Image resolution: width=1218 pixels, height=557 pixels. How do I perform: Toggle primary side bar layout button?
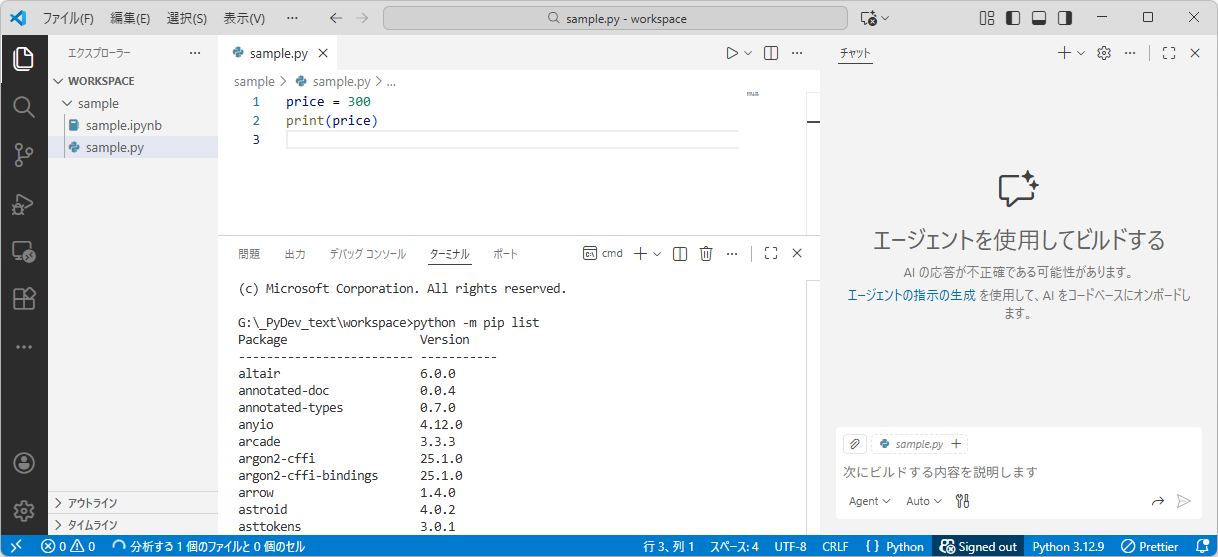click(1013, 18)
